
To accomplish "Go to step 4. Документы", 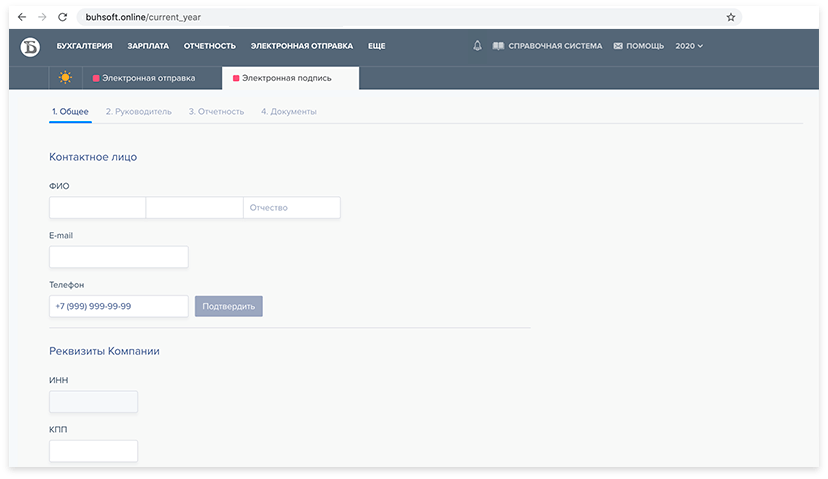I will [288, 111].
